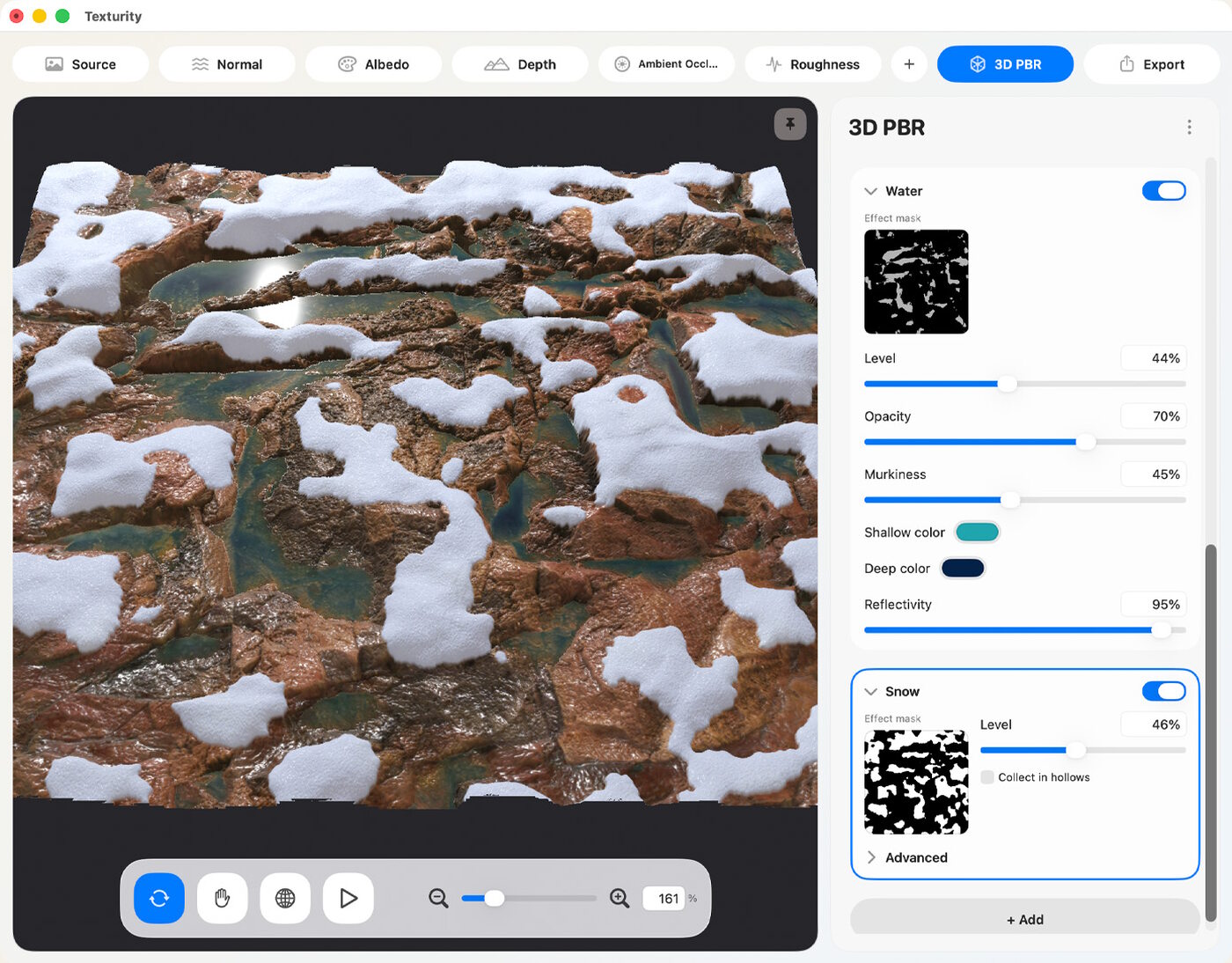Open the environment globe settings
1232x963 pixels.
click(285, 898)
